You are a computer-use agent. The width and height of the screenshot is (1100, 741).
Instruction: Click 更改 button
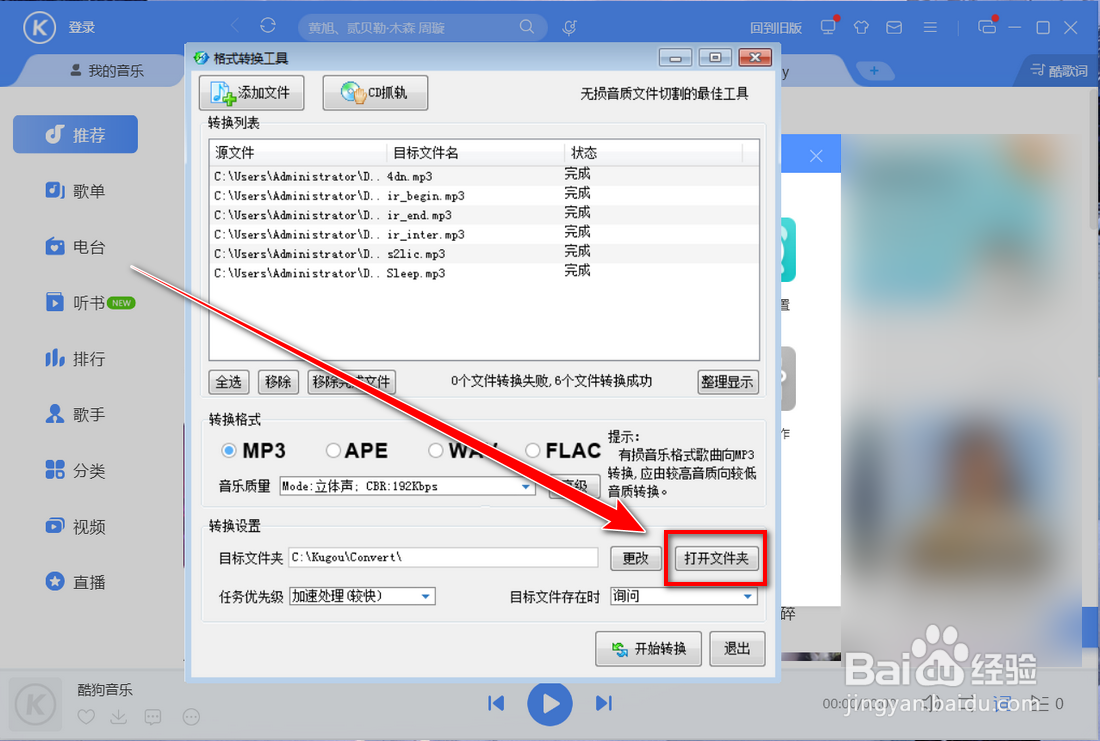[x=636, y=558]
